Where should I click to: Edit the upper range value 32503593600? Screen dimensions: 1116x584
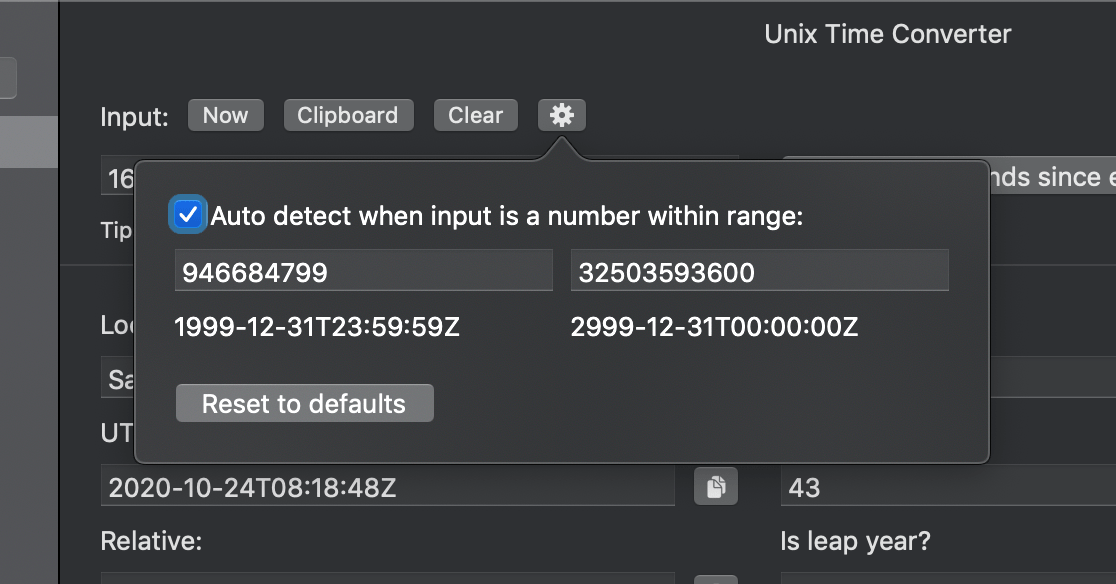point(759,269)
